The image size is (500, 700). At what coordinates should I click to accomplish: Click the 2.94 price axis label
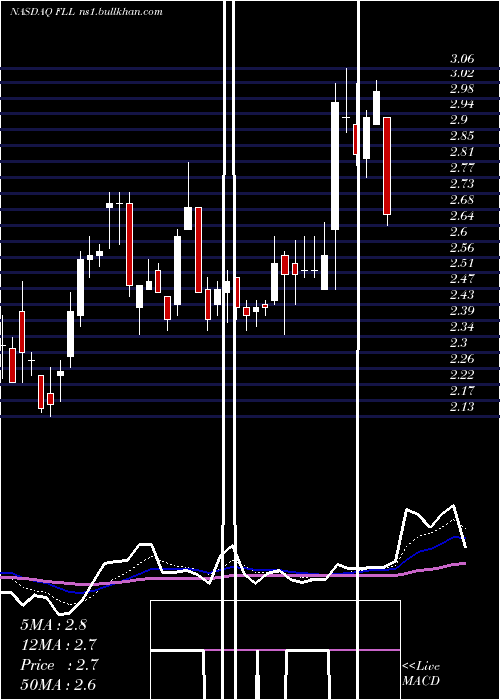click(x=462, y=104)
